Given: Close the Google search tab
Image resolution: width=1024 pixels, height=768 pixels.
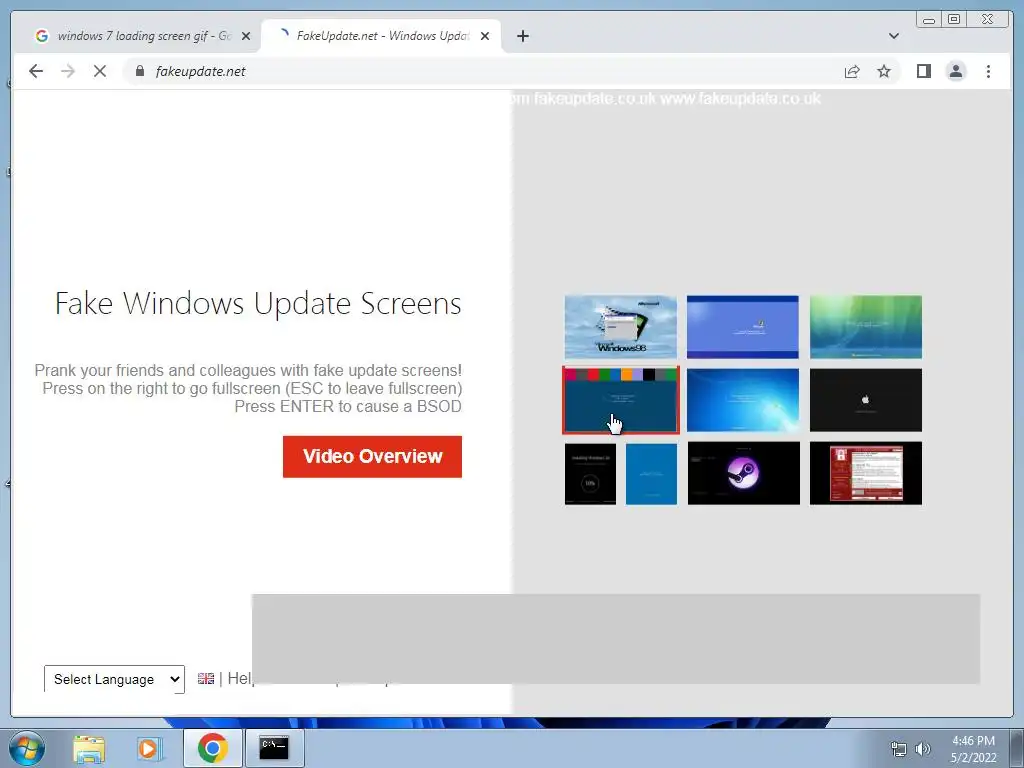Looking at the screenshot, I should tap(246, 36).
